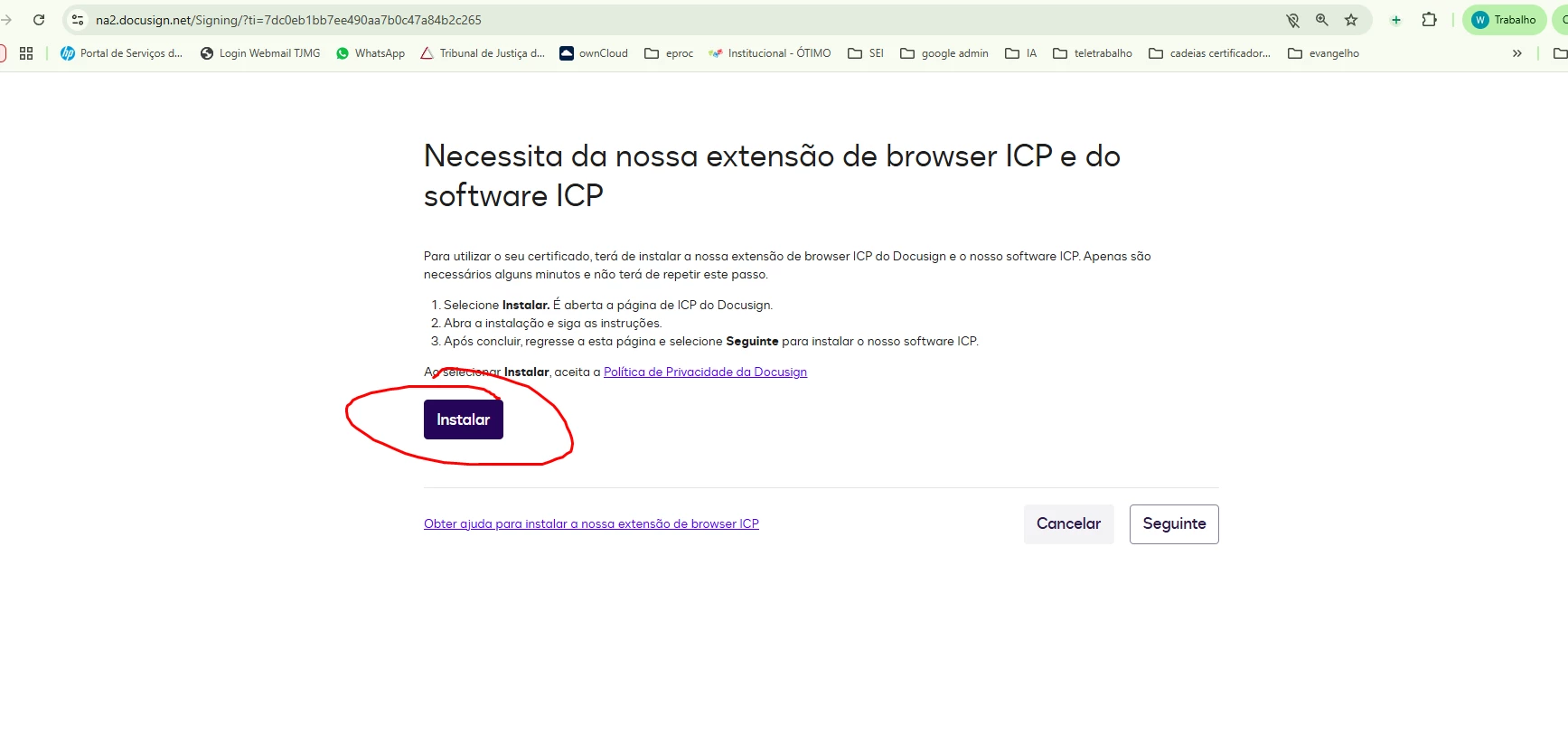Open the ownCloud bookmark
The image size is (1568, 754).
click(594, 53)
